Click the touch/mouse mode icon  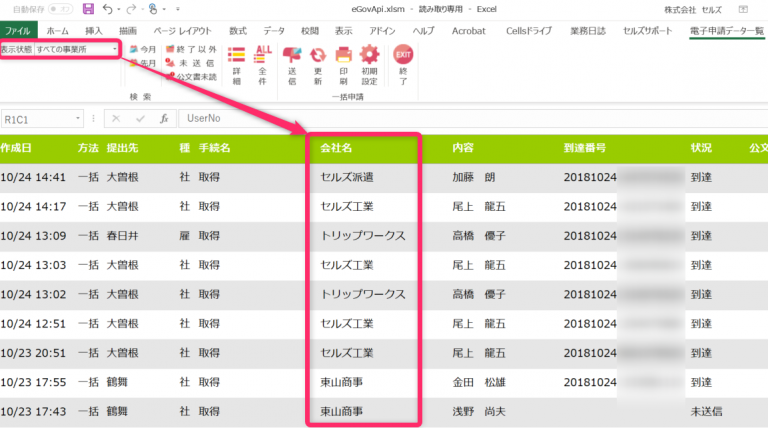(153, 9)
